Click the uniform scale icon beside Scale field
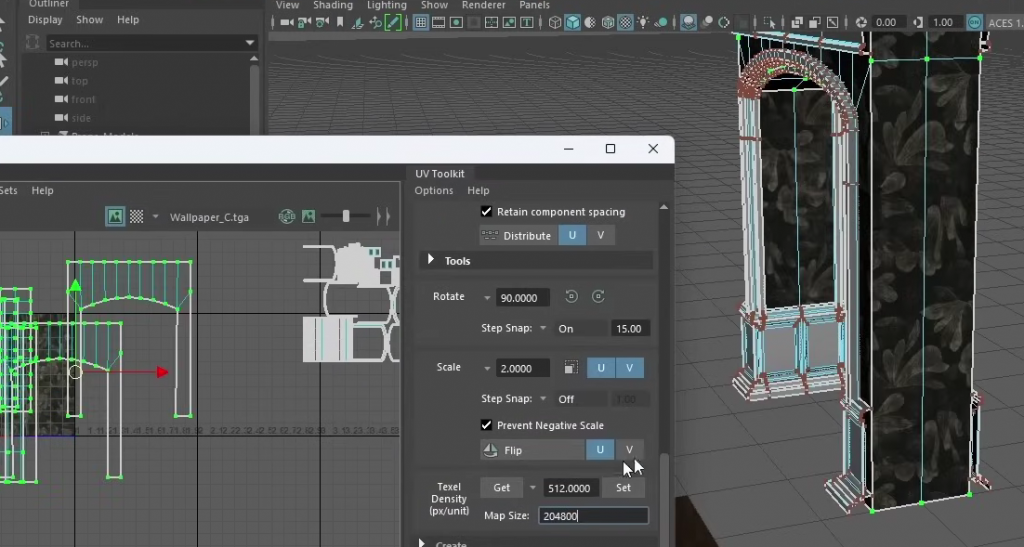1024x547 pixels. [570, 368]
